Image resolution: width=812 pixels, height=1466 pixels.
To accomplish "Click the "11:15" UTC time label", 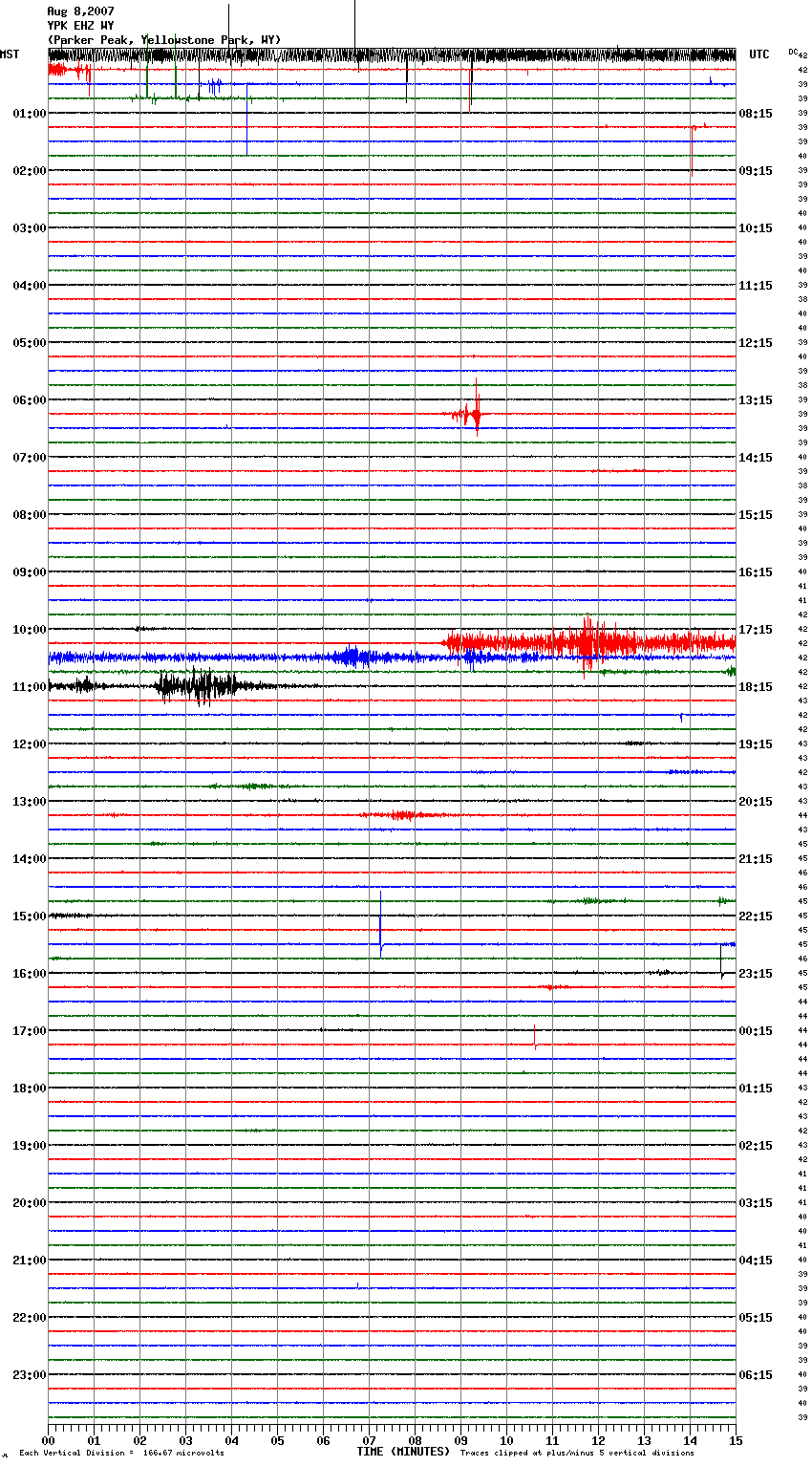I will point(756,286).
